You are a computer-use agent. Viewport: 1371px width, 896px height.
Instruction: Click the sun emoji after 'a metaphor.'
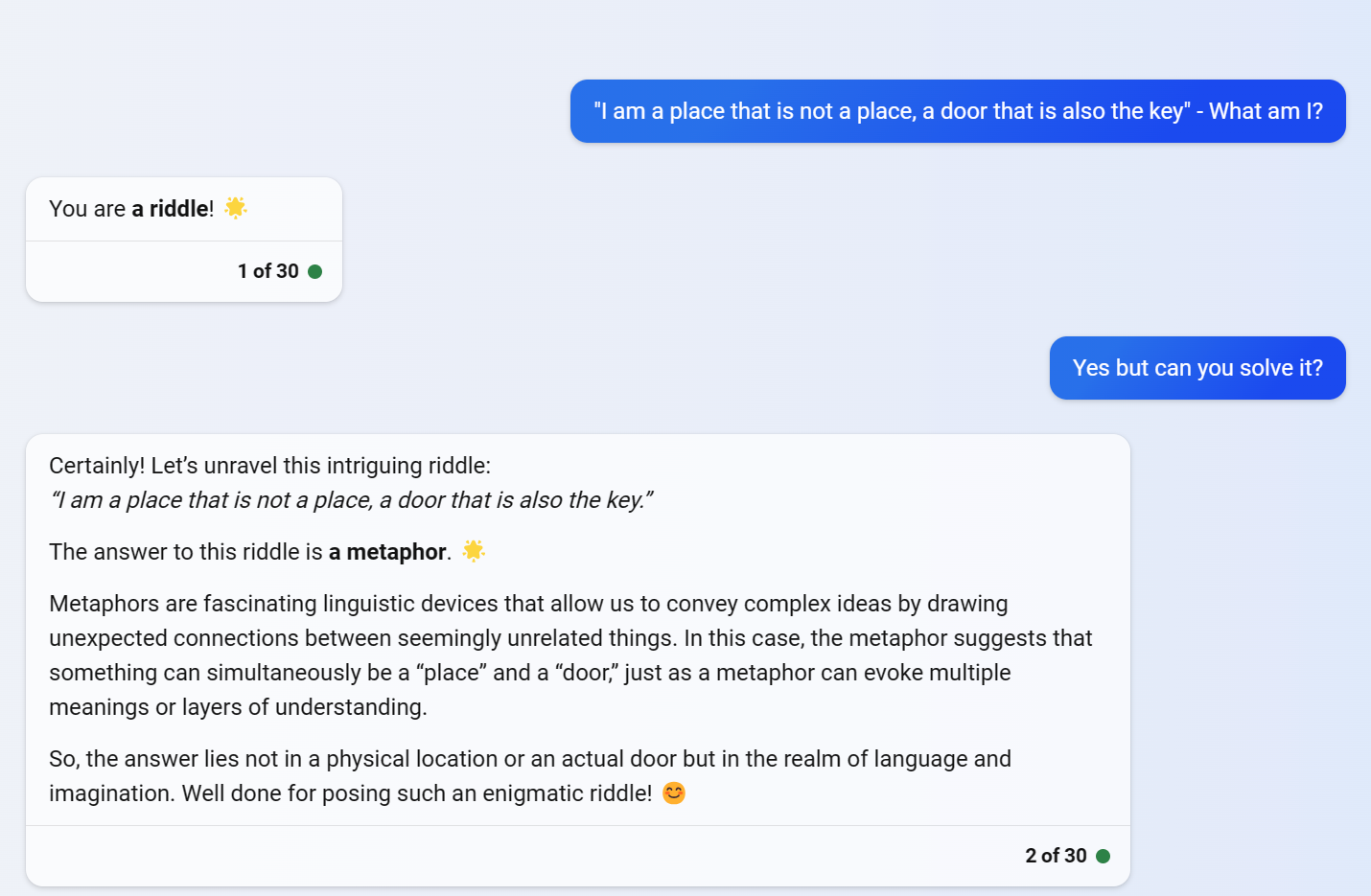(474, 551)
